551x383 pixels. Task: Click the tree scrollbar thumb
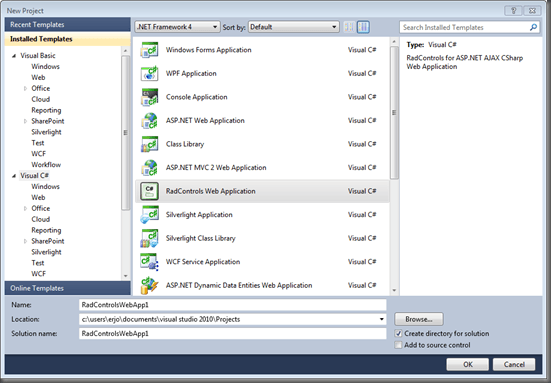(125, 133)
